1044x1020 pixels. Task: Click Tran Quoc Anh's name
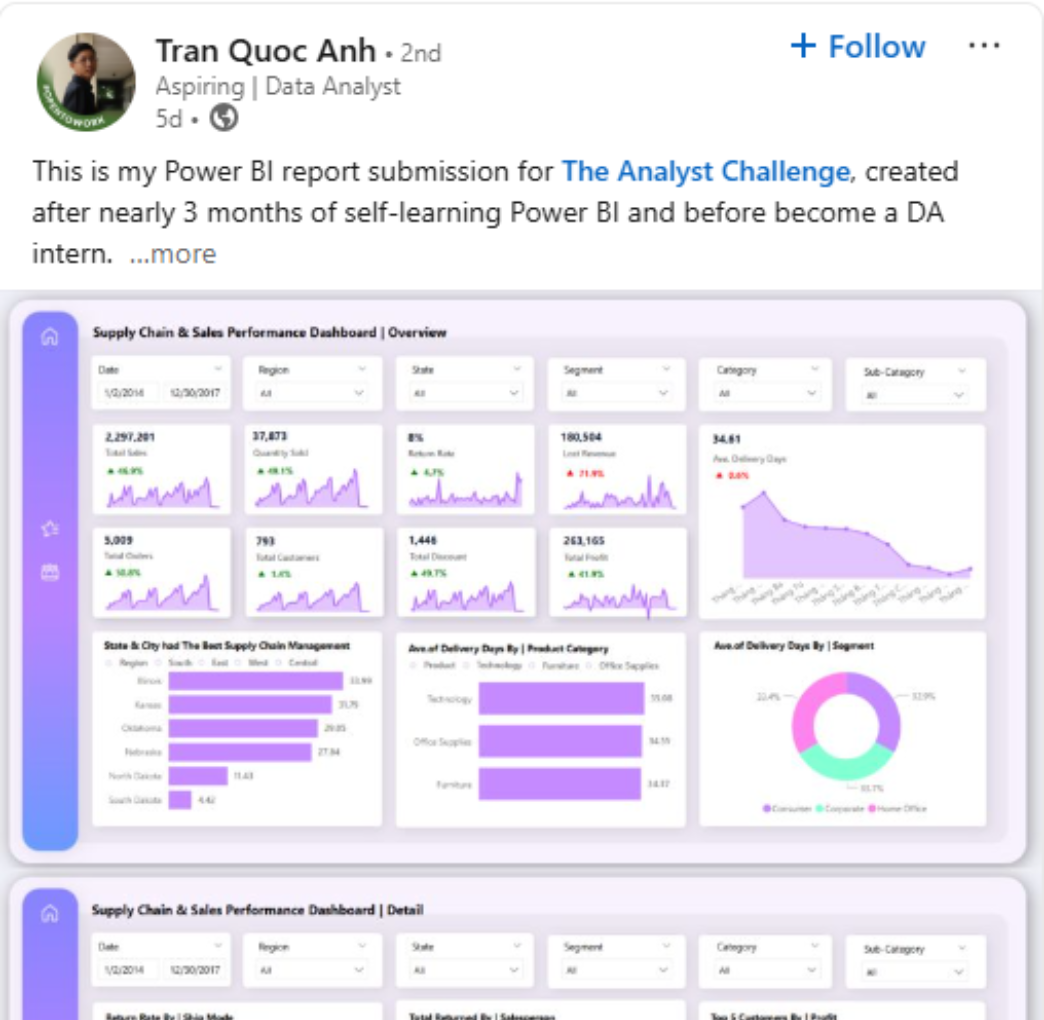point(265,50)
